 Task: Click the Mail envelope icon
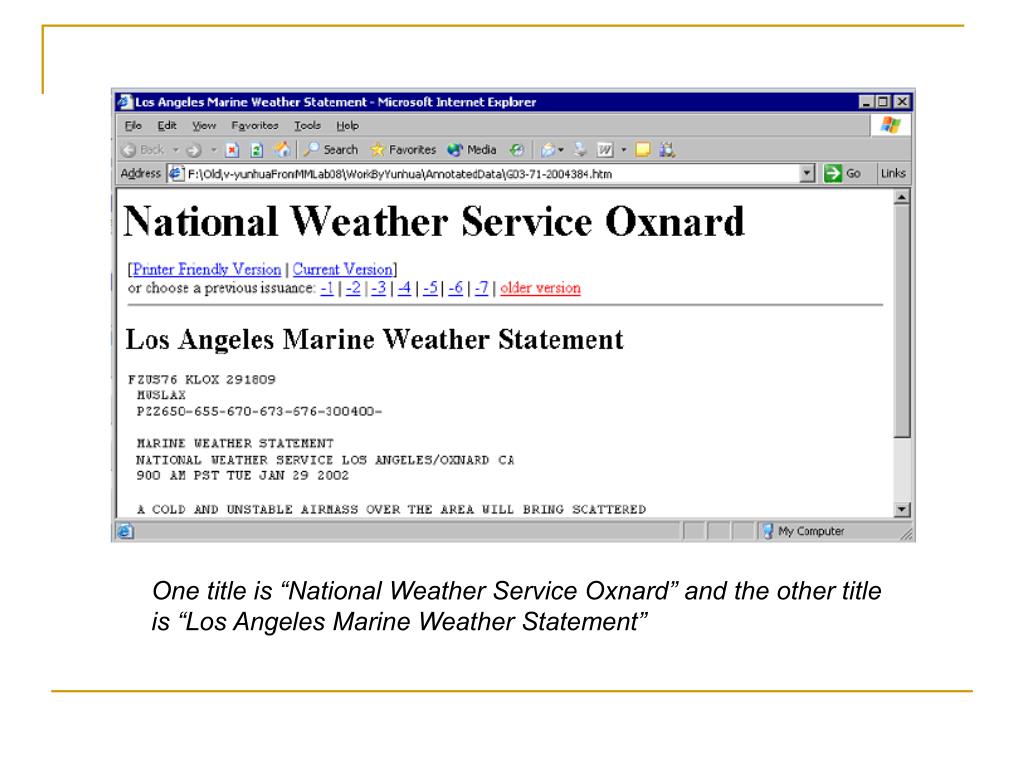coord(548,150)
